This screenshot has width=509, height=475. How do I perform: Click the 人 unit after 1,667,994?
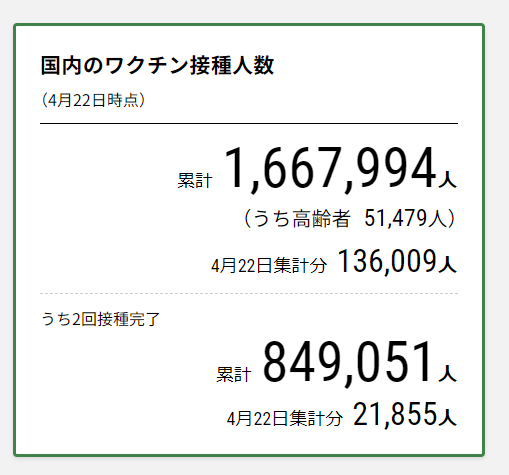pos(448,180)
